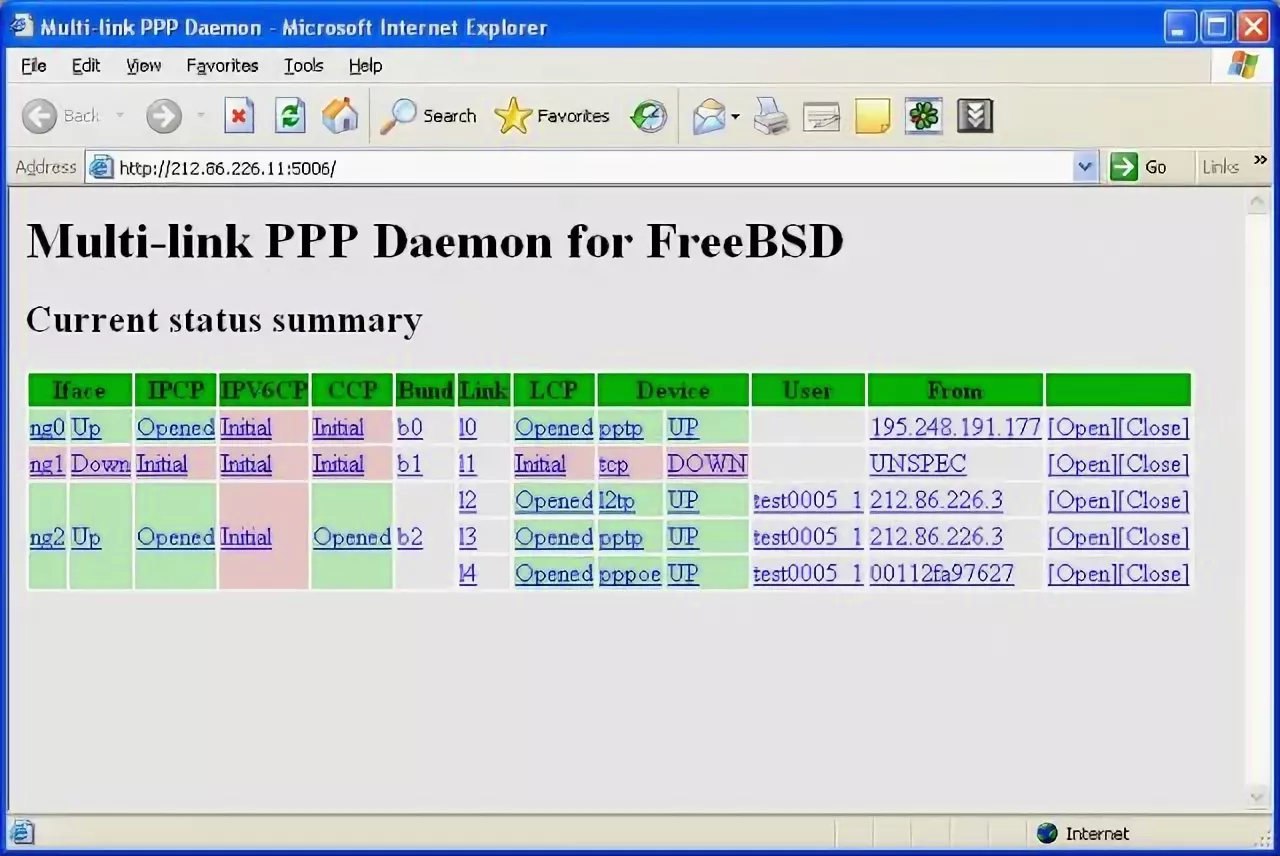Viewport: 1280px width, 856px height.
Task: Click the l2tp device link
Action: click(x=617, y=501)
